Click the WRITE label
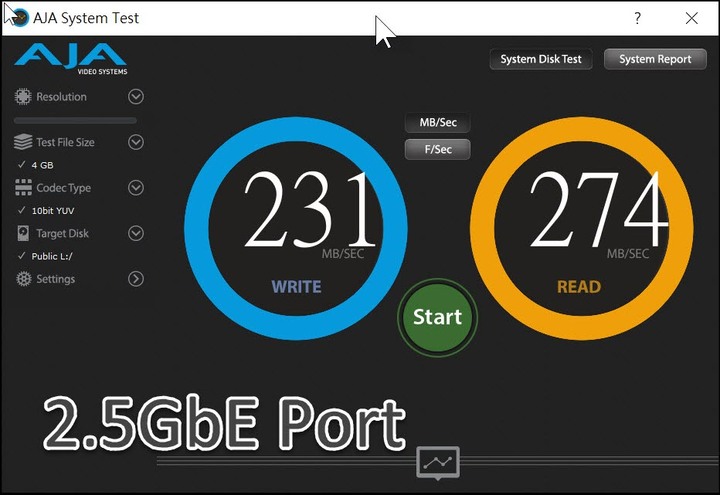 pyautogui.click(x=296, y=287)
